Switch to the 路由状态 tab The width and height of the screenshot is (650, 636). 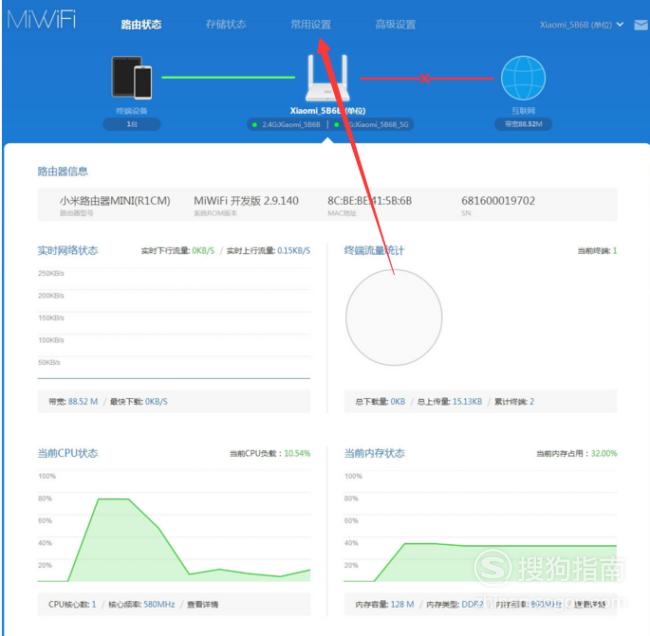[x=141, y=25]
